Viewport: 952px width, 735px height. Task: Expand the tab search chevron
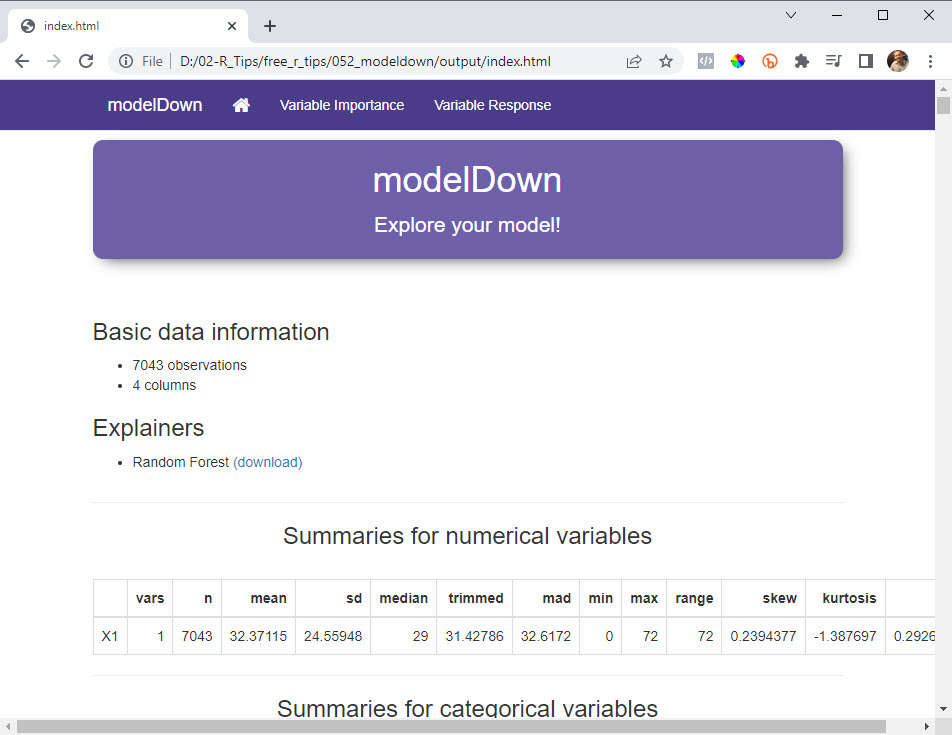(x=791, y=15)
